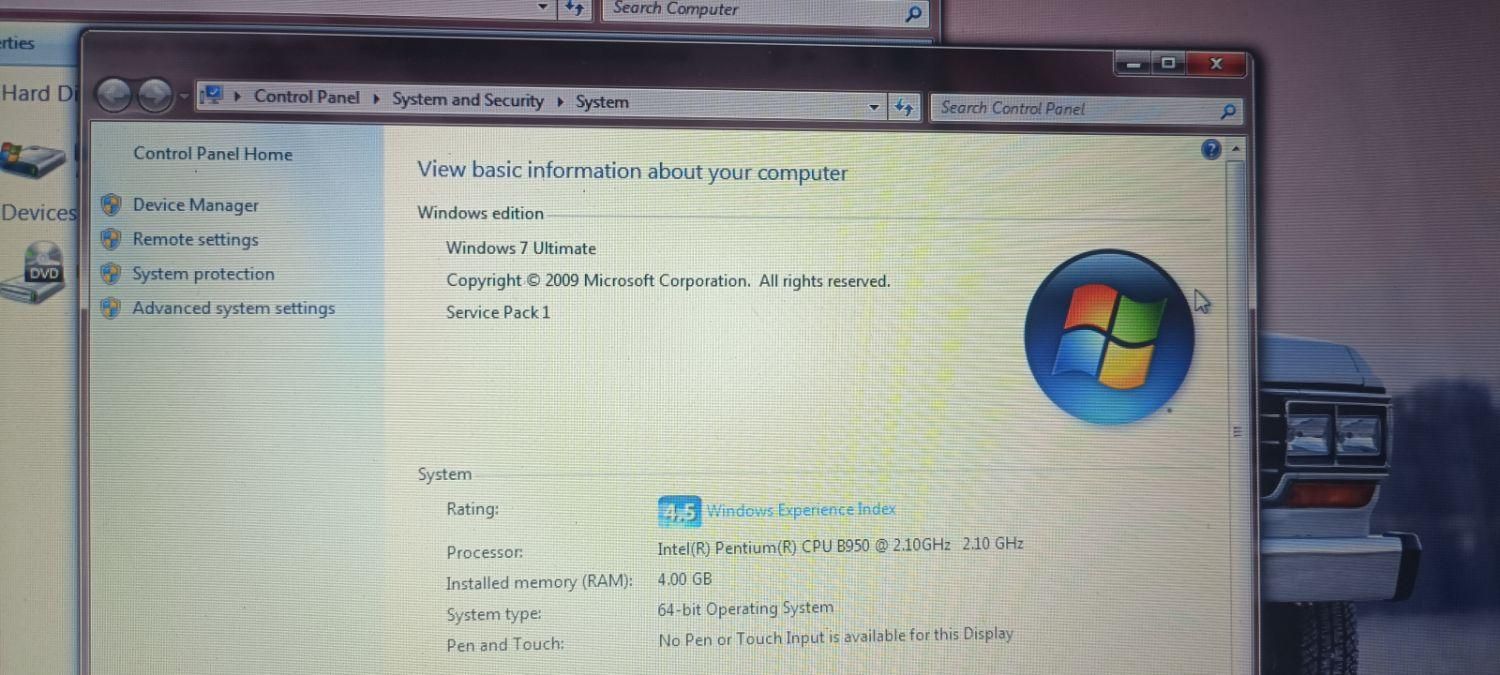This screenshot has height=675, width=1500.
Task: Click the computer icon in the address bar
Action: click(x=211, y=96)
